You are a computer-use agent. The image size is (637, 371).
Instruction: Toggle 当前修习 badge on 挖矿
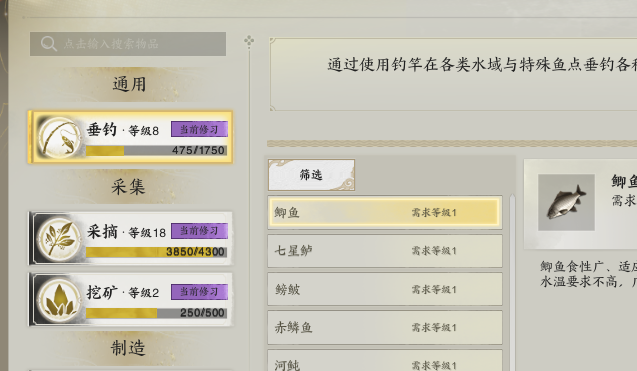(199, 292)
